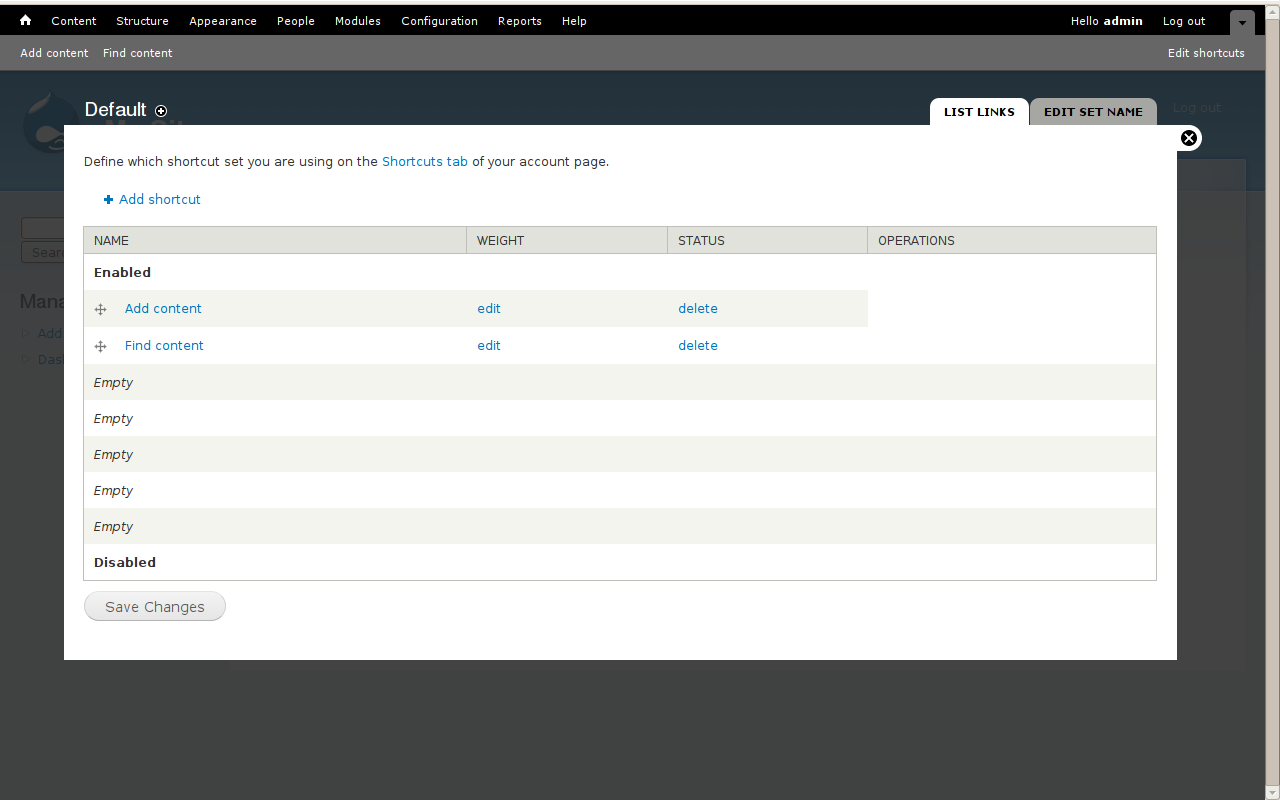The width and height of the screenshot is (1280, 800).
Task: Open the Structure admin menu
Action: (x=142, y=21)
